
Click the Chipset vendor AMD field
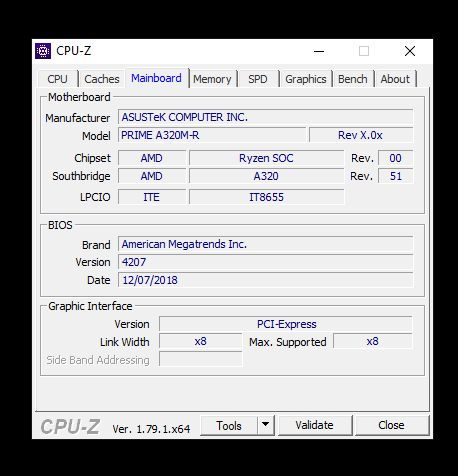152,158
